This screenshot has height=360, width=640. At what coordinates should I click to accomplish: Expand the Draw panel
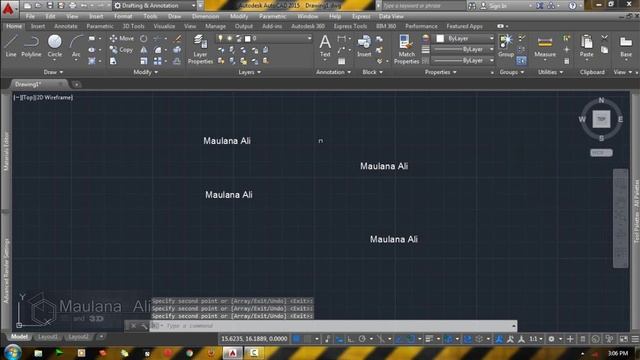click(53, 72)
